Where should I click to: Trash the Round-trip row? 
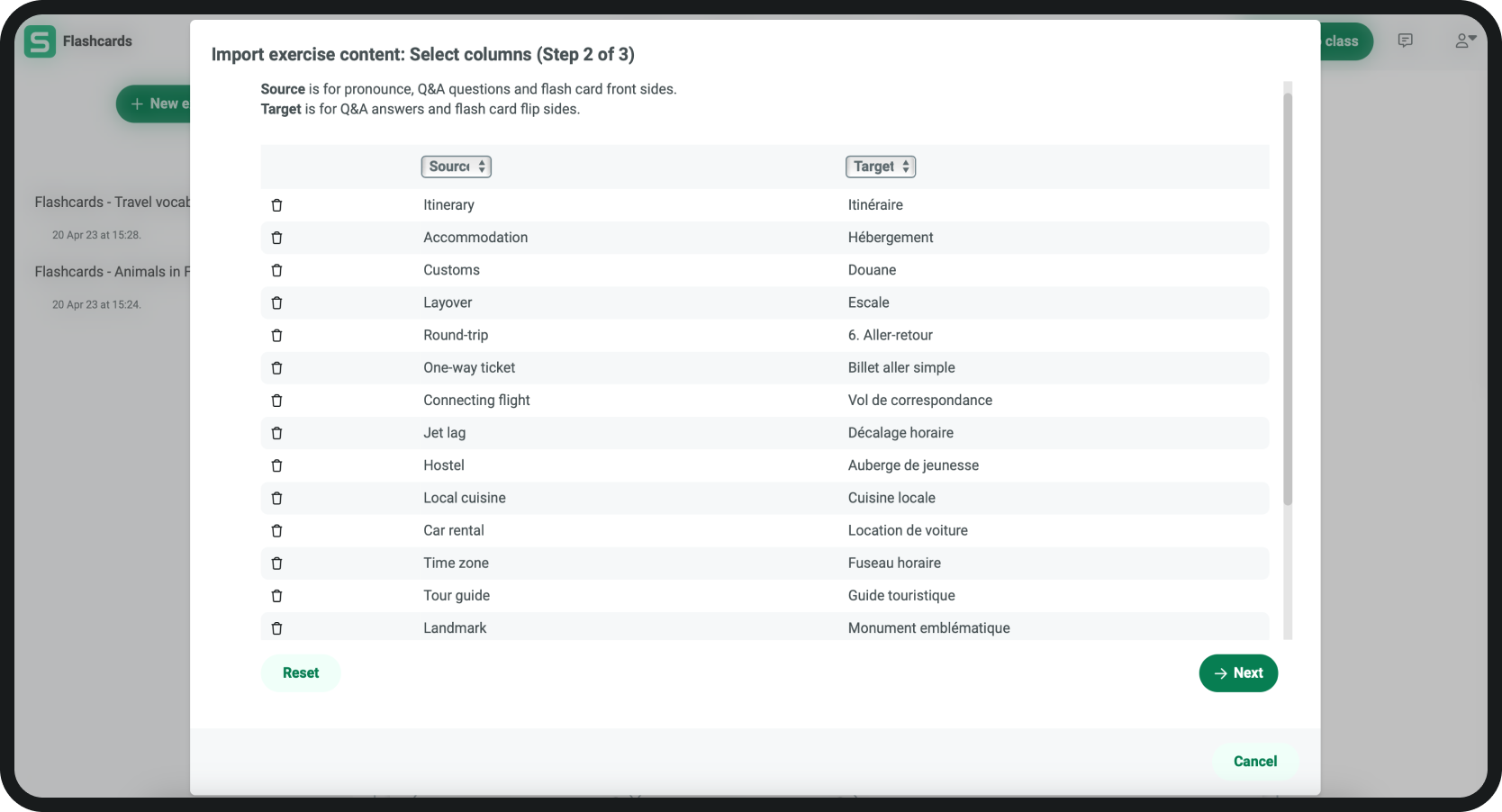tap(276, 335)
